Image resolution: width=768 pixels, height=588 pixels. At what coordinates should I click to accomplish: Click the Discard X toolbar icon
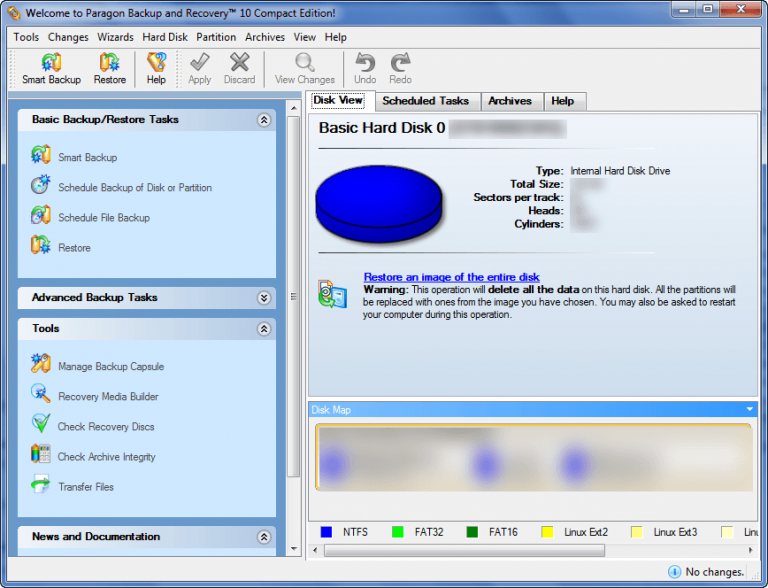[240, 63]
